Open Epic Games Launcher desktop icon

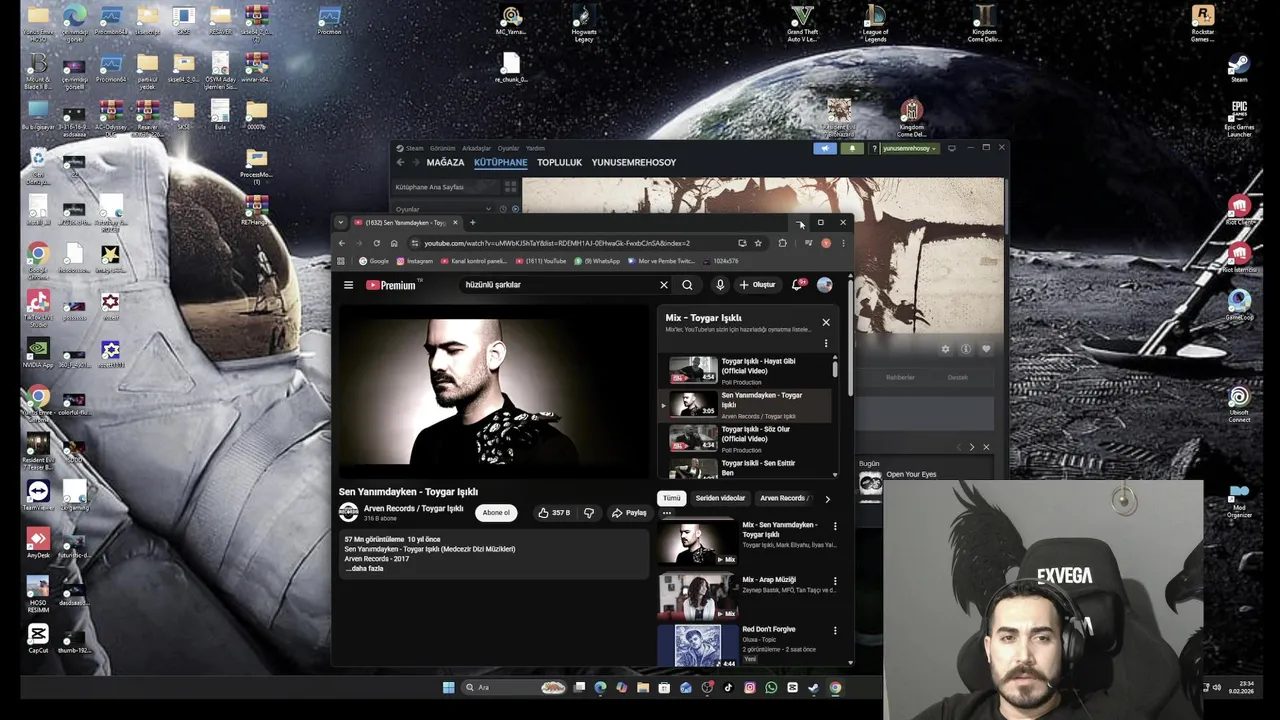point(1239,118)
